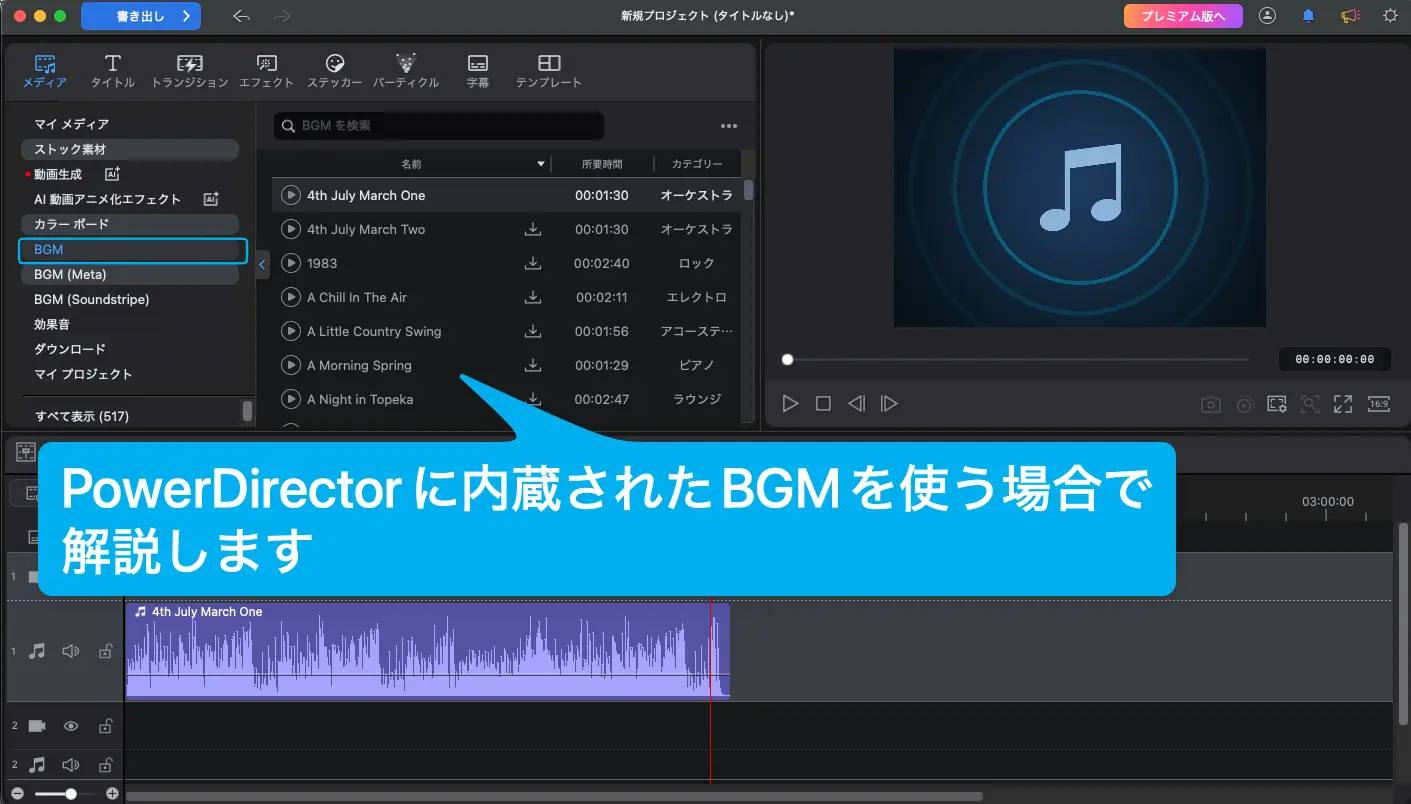
Task: Preview the A Chill In The Air track
Action: [x=290, y=297]
